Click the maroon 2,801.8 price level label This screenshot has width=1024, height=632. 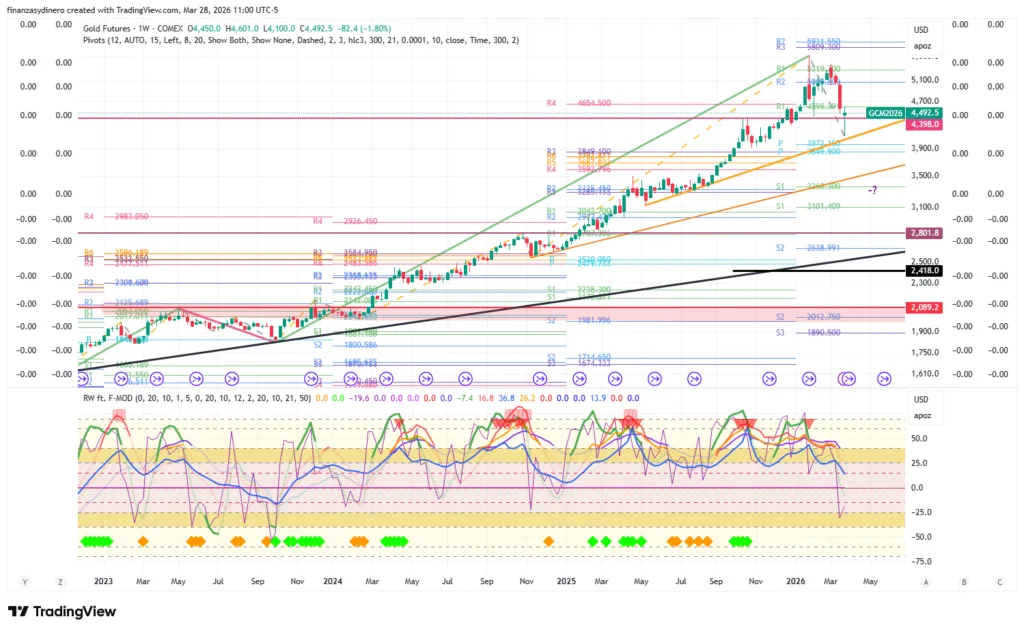point(920,233)
